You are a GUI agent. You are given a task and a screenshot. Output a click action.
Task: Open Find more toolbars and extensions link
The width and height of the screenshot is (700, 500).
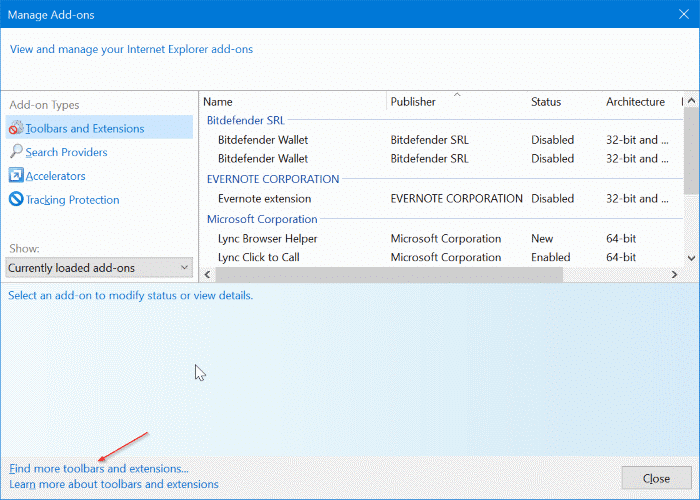[99, 469]
